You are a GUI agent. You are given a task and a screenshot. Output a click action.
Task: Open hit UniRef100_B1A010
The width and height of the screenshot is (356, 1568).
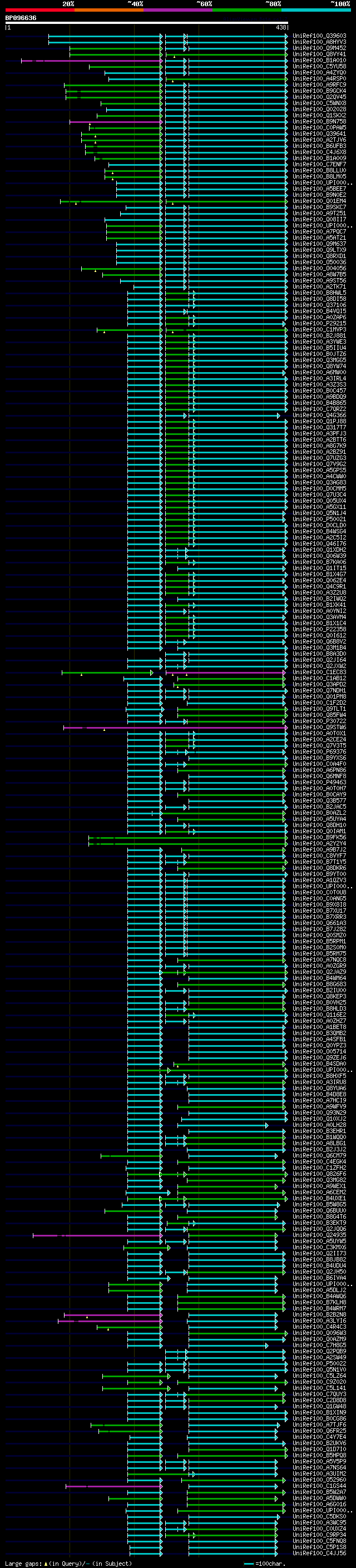[319, 60]
